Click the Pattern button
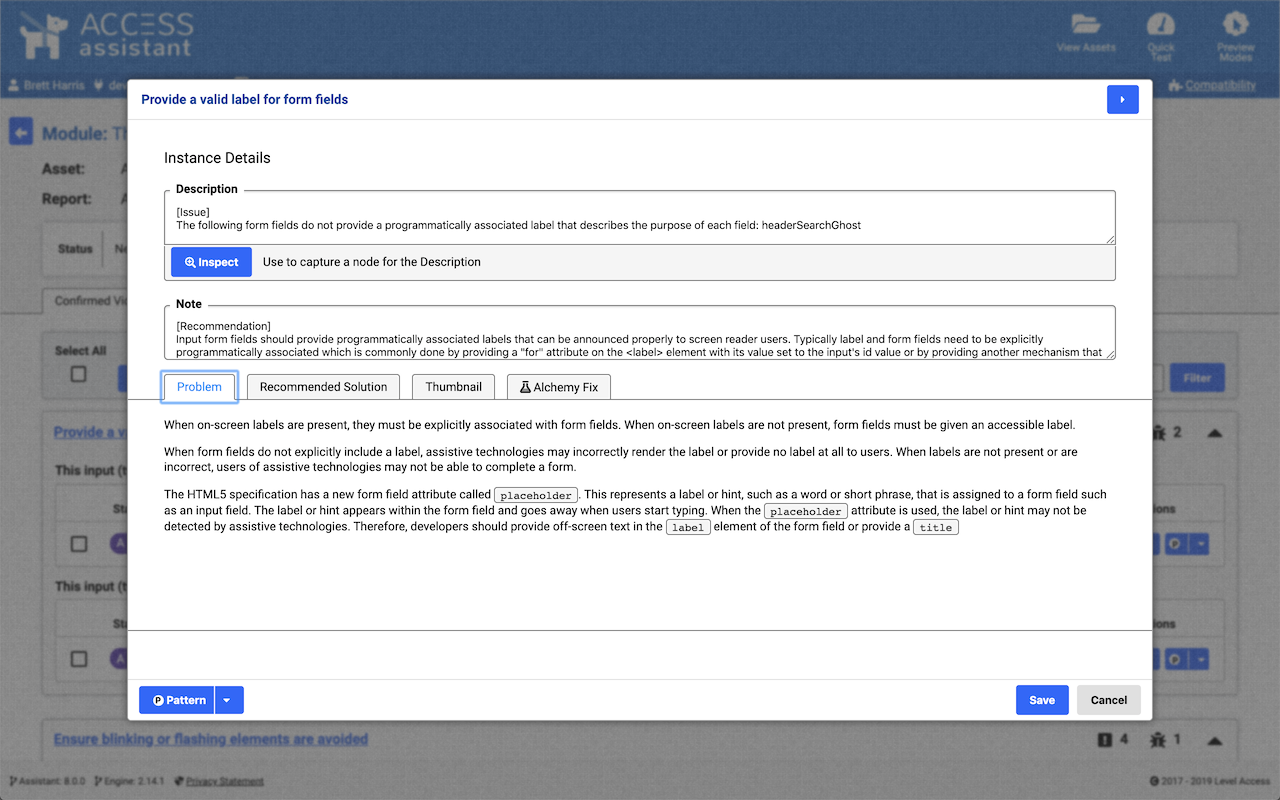Screen dimensions: 1280x800 click(178, 700)
